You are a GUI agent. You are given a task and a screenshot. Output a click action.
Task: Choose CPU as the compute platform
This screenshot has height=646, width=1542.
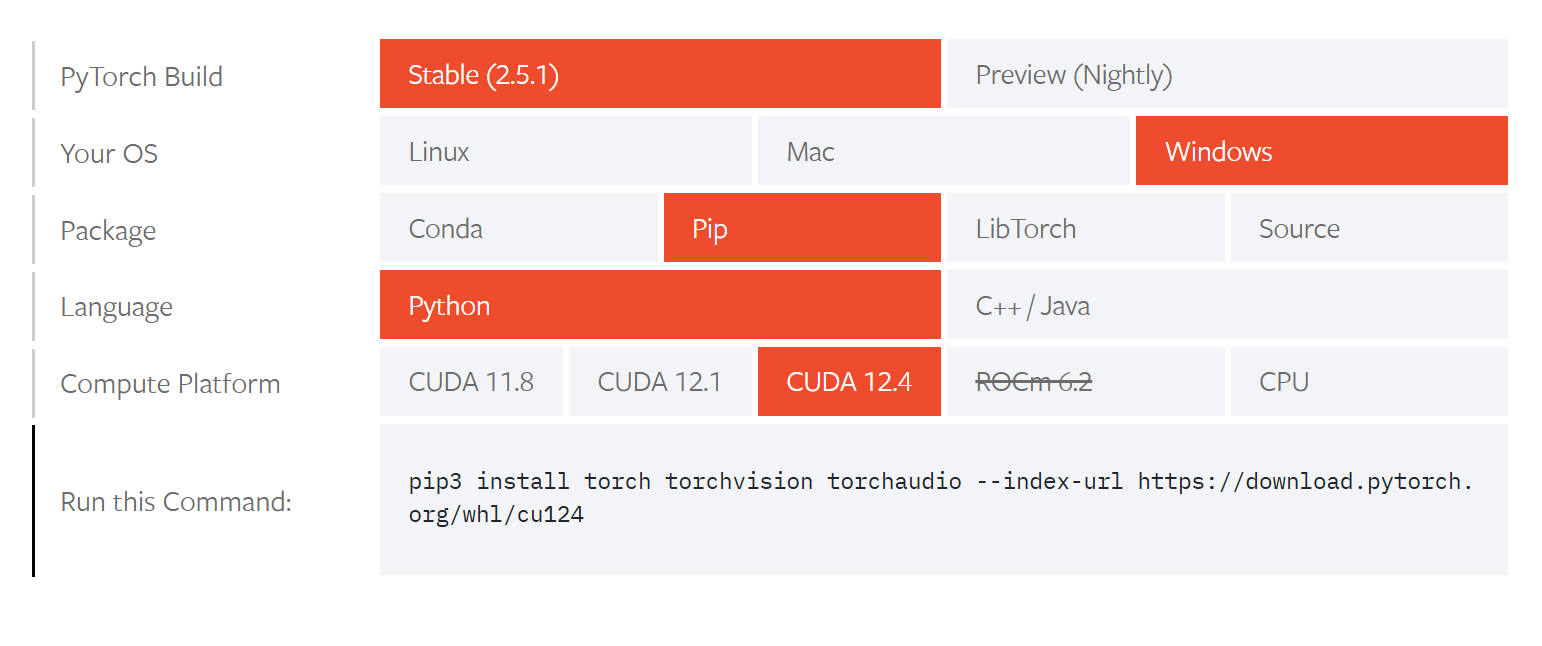(1368, 382)
